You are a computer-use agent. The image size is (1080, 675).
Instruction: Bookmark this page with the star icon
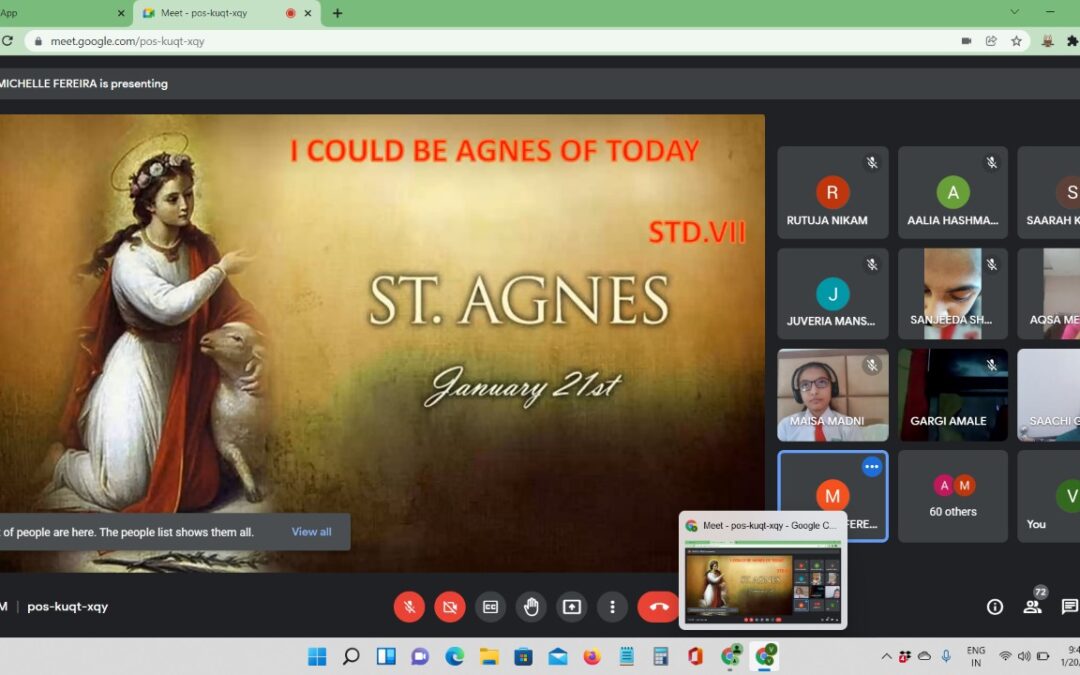[1016, 41]
